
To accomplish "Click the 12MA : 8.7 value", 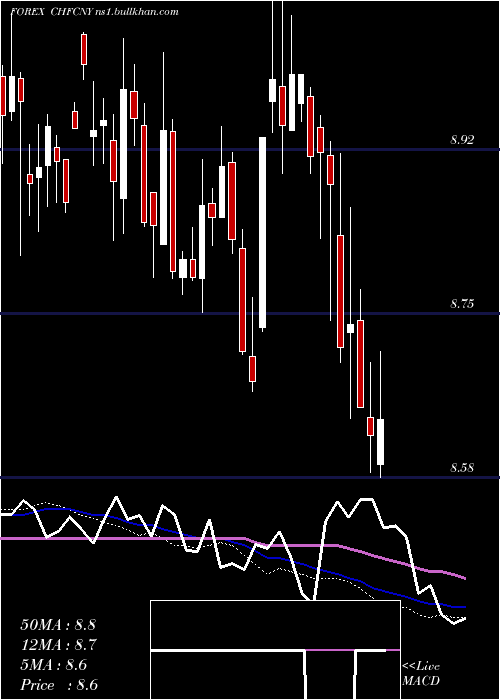I will point(58,645).
